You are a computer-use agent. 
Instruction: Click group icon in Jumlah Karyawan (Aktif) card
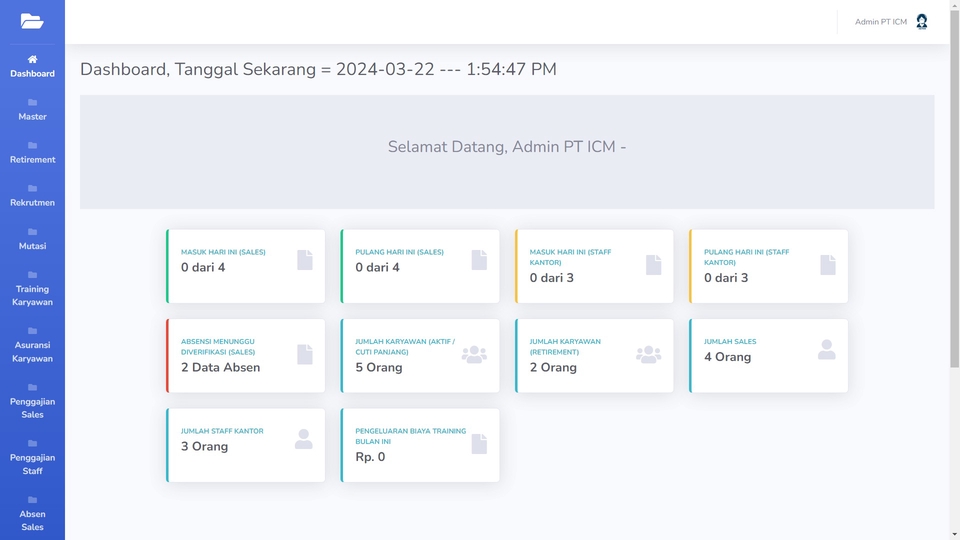coord(474,354)
